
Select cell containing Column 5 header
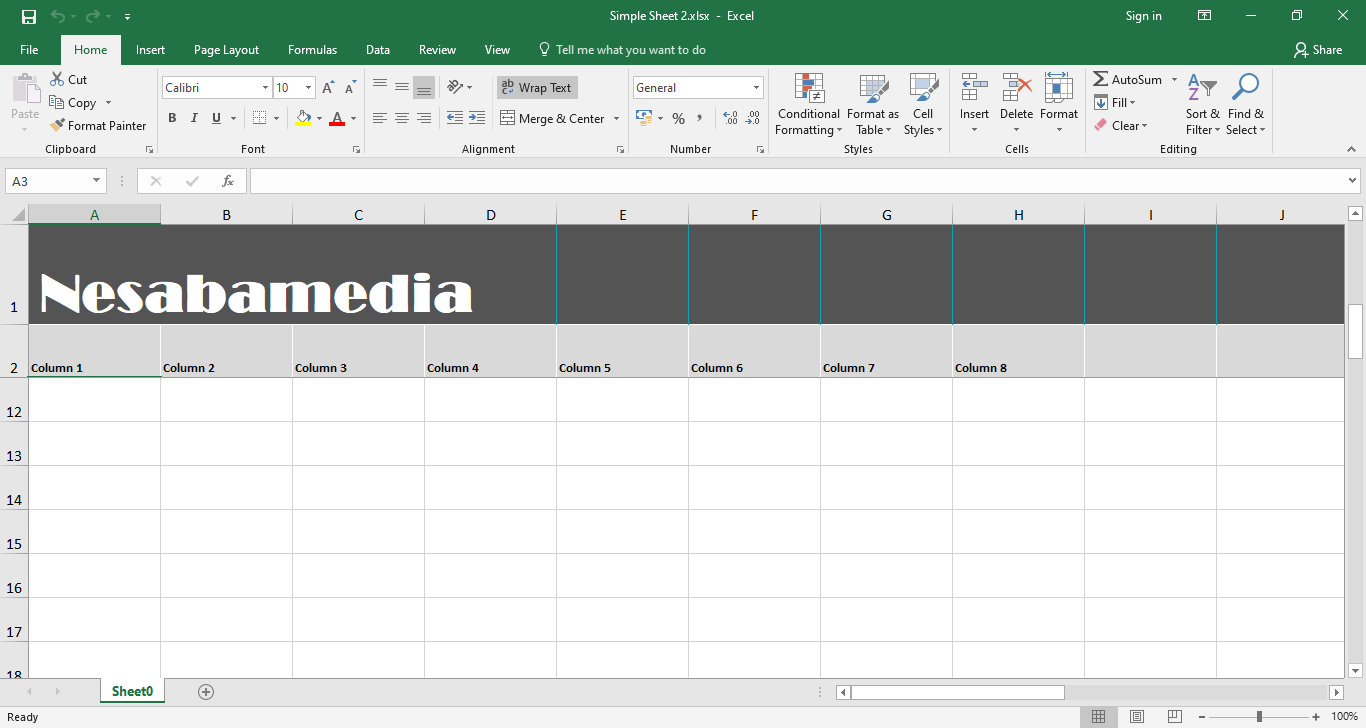coord(622,351)
